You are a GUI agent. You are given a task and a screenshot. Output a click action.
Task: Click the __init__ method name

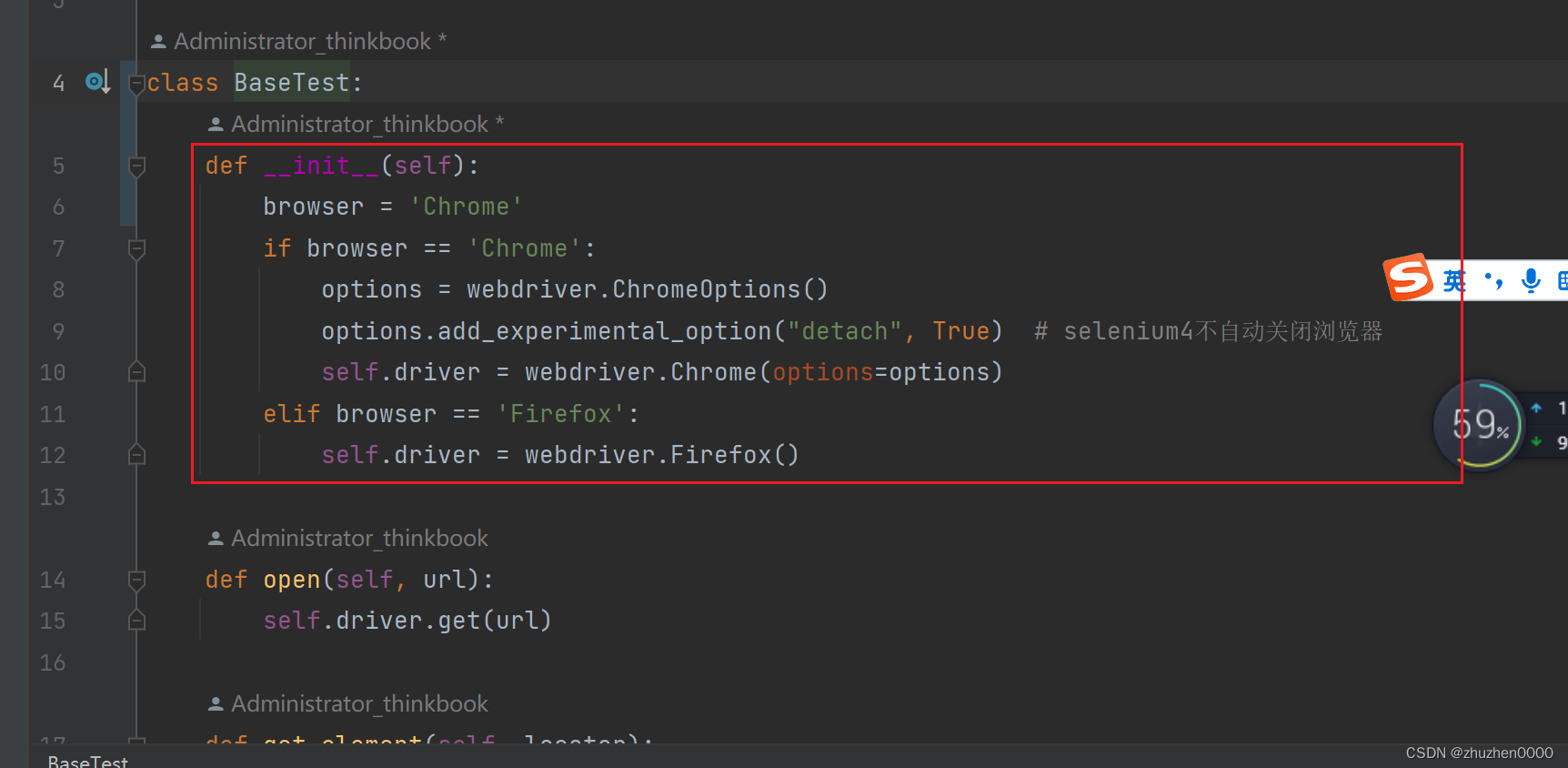click(x=321, y=166)
